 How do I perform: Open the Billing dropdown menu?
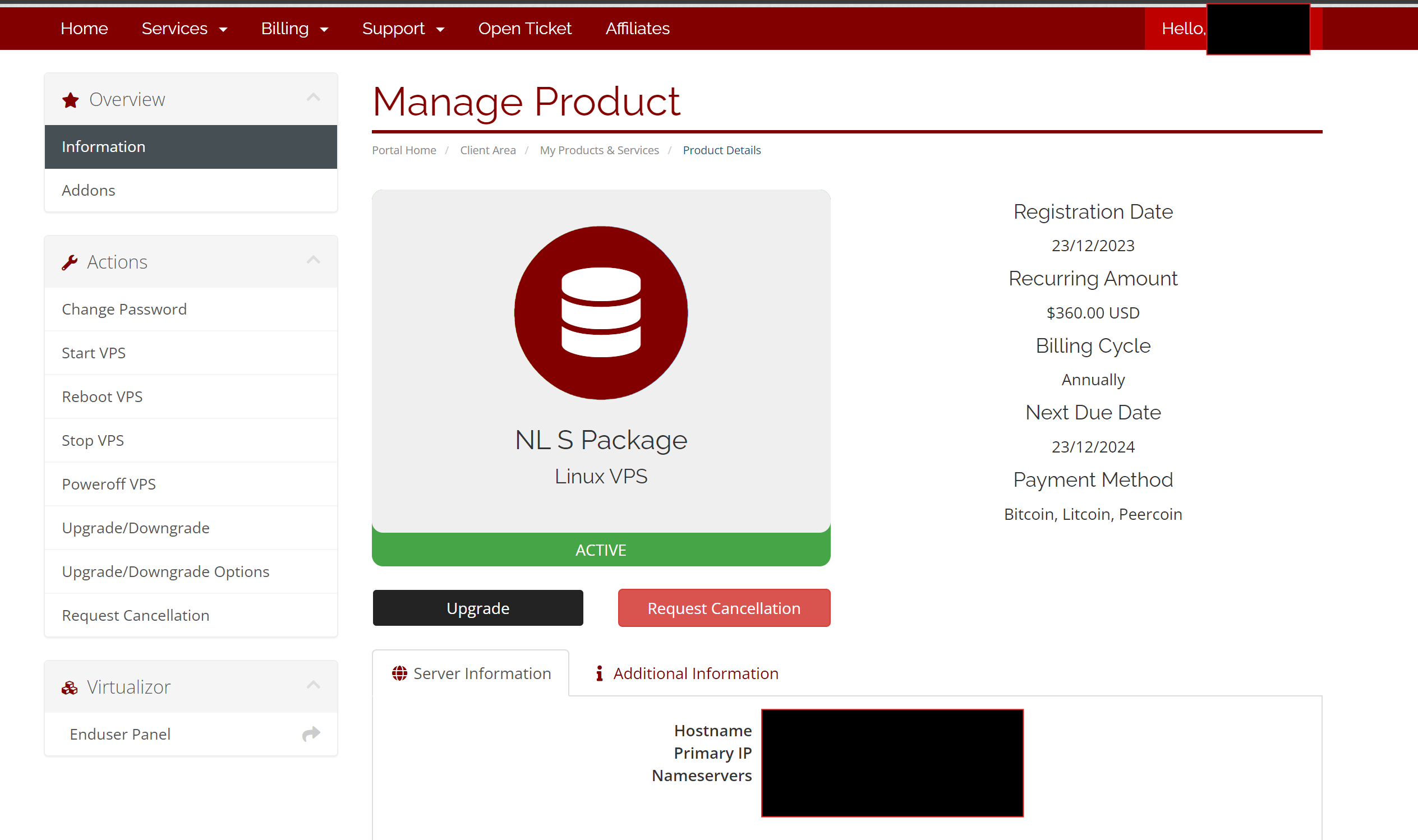click(x=295, y=28)
